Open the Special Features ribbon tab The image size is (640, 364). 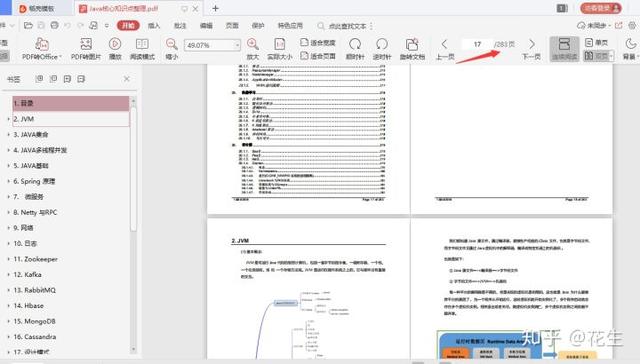(x=290, y=26)
